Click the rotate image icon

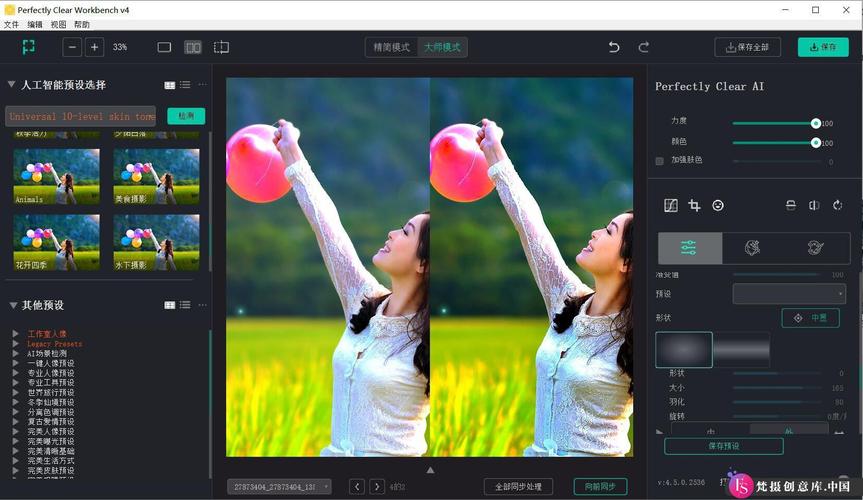coord(838,205)
